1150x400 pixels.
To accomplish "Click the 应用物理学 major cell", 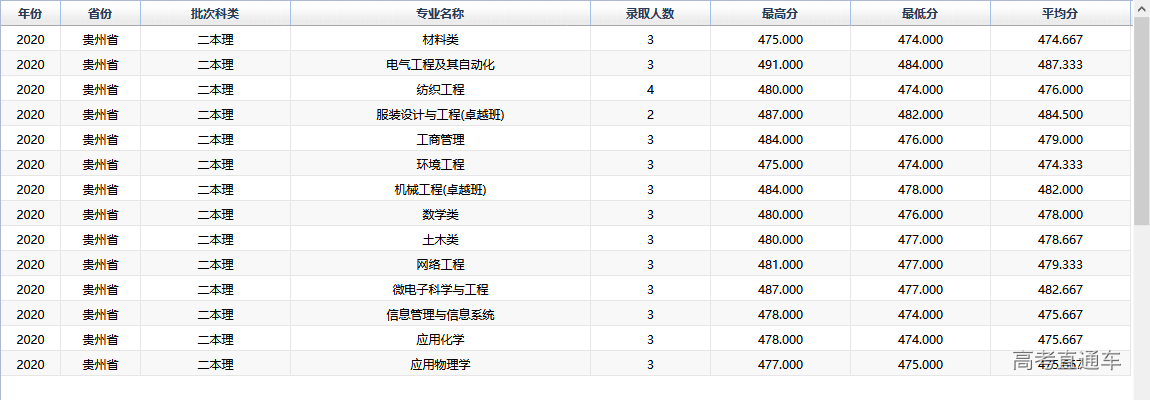I will click(x=440, y=364).
